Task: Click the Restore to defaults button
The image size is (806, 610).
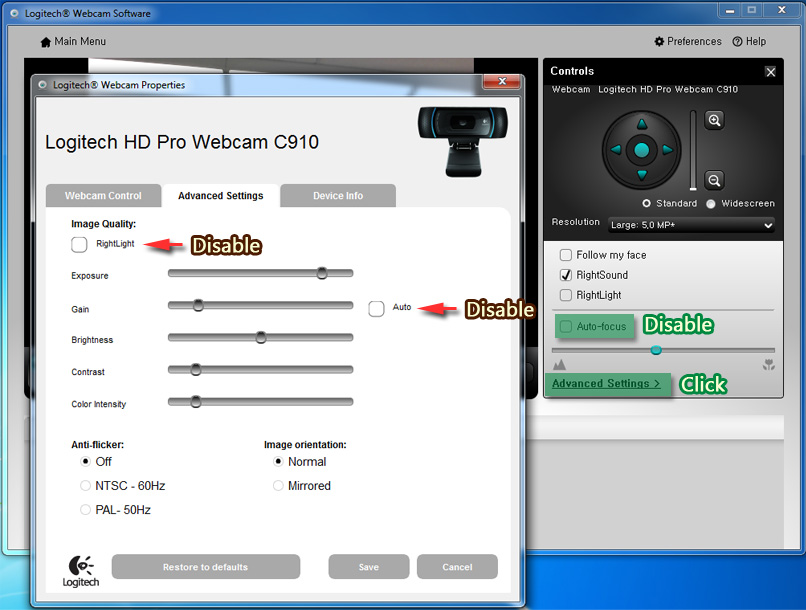Action: (x=205, y=567)
